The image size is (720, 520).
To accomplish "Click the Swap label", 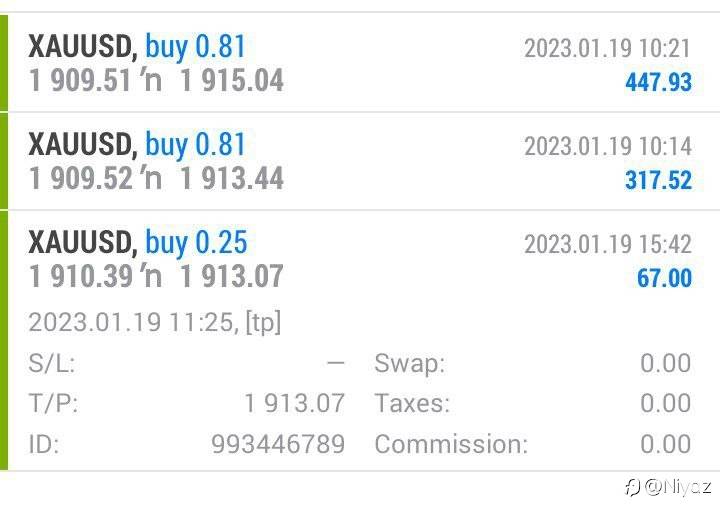I will click(410, 364).
